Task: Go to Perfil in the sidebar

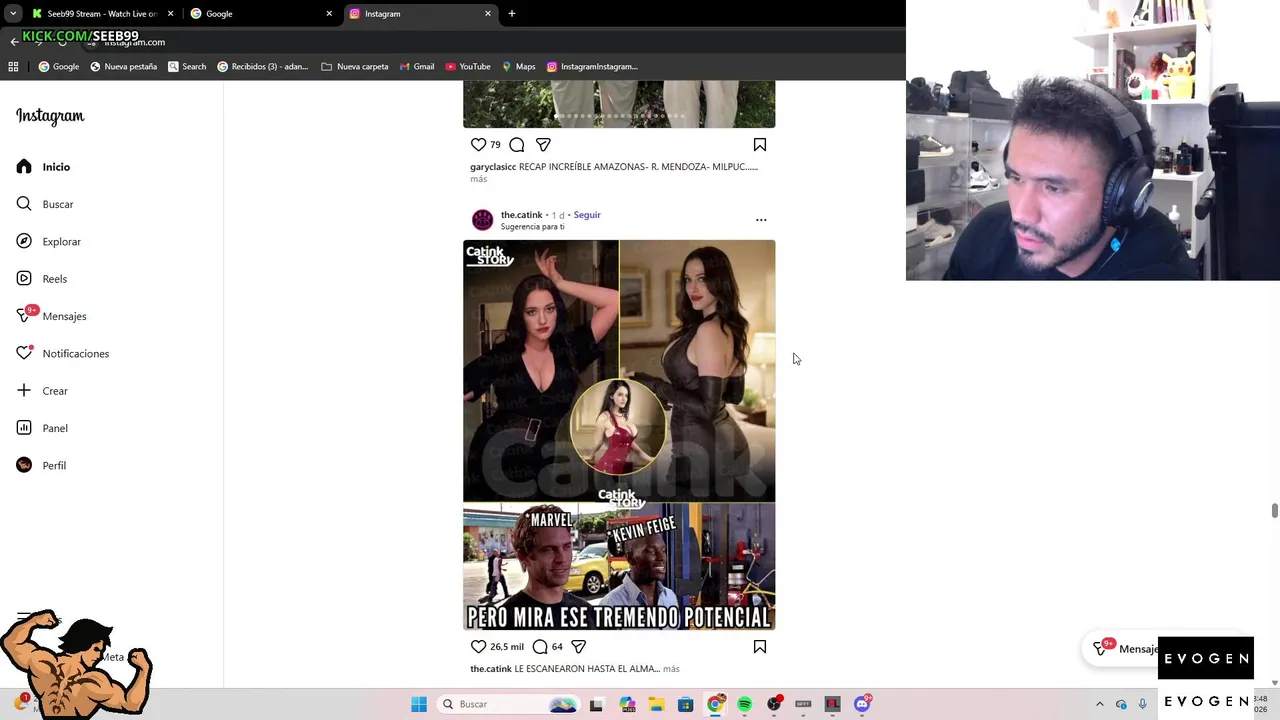Action: pyautogui.click(x=41, y=465)
